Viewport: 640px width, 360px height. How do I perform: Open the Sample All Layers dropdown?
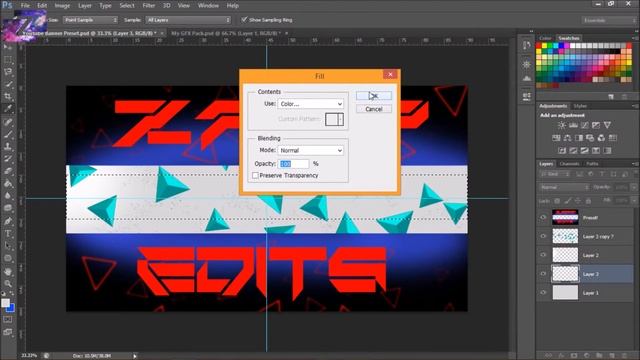[x=188, y=20]
